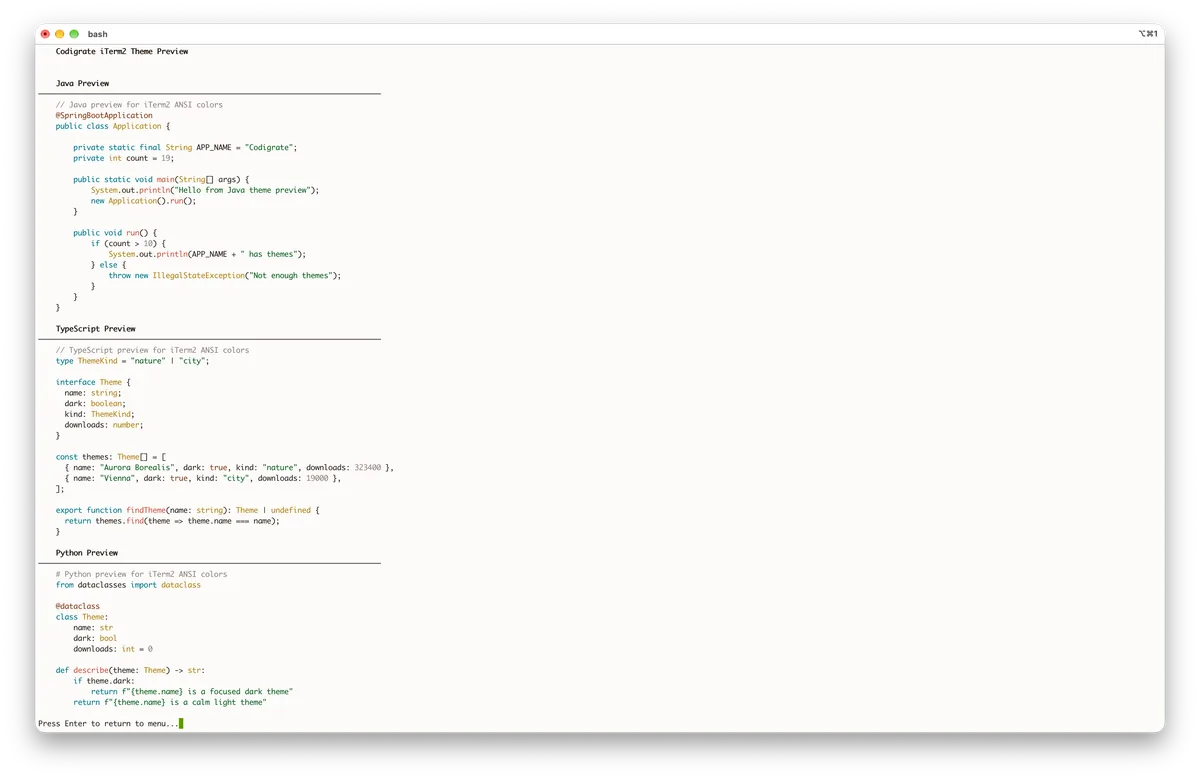Click the "new Application().run();" line
The width and height of the screenshot is (1200, 779).
tap(143, 200)
